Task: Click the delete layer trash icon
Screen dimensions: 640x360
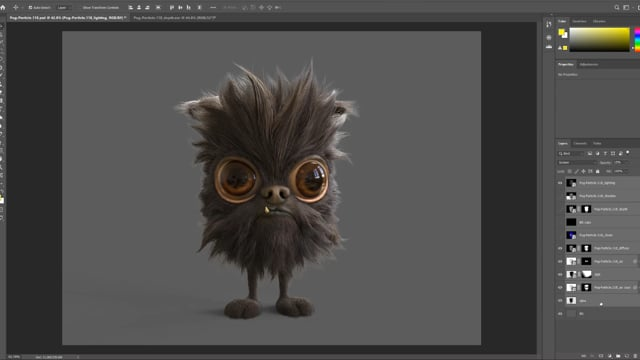Action: click(x=635, y=356)
